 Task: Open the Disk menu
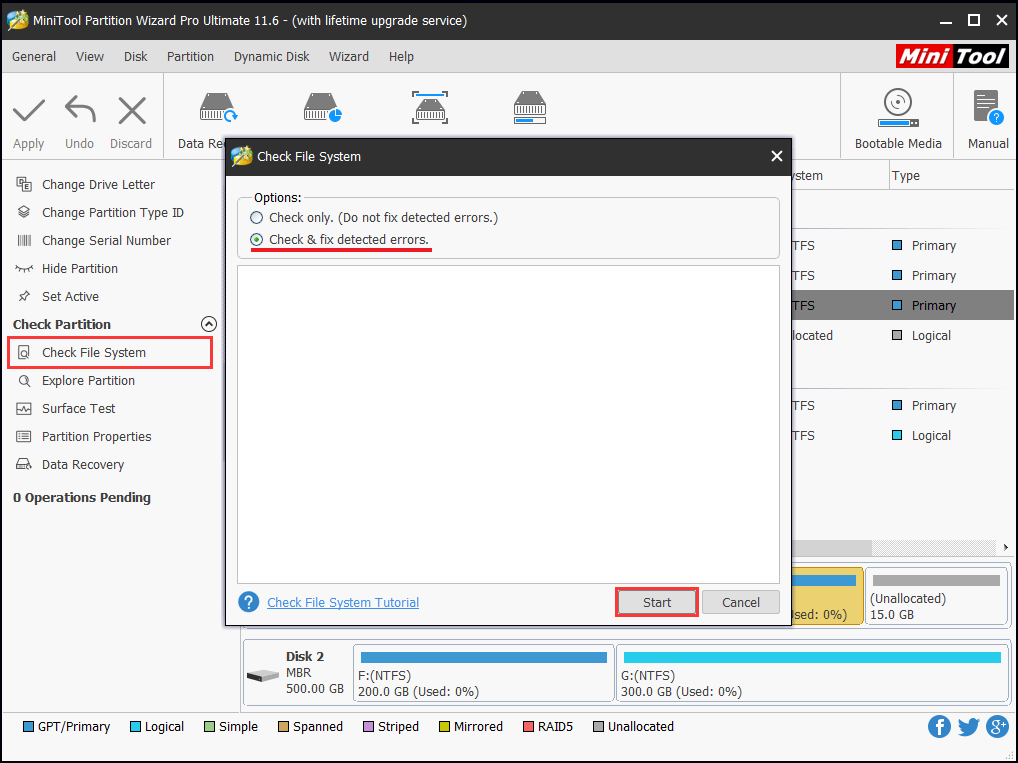point(136,56)
